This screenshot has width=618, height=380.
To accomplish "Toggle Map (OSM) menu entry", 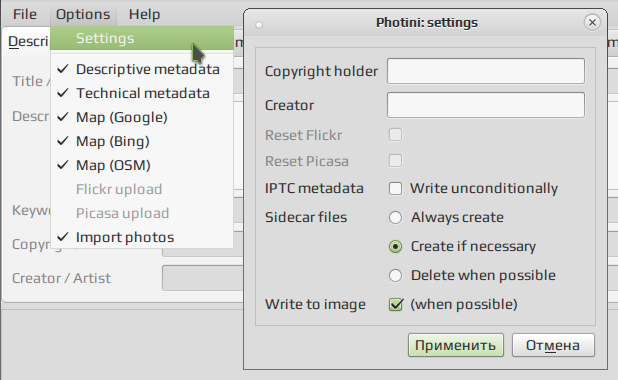I will click(142, 166).
